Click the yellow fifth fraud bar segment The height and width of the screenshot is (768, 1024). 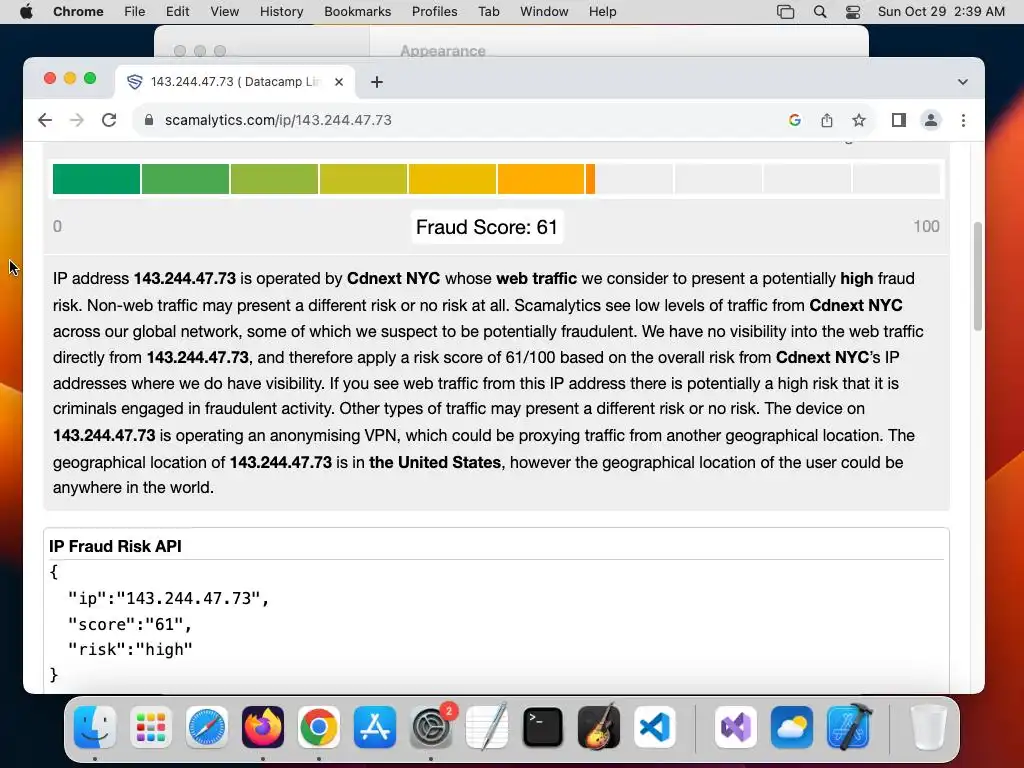click(452, 179)
